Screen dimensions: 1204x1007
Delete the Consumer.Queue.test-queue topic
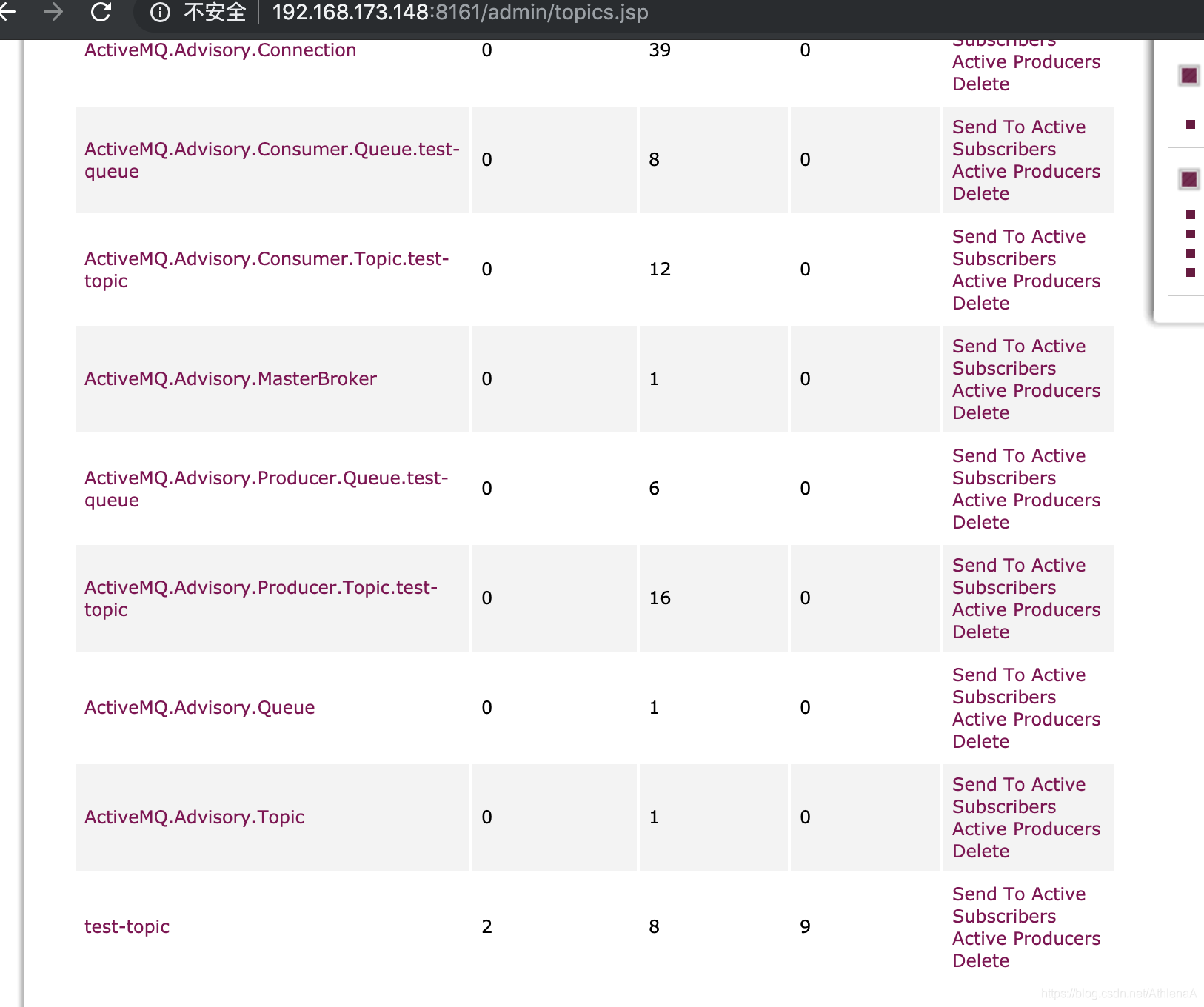click(980, 193)
